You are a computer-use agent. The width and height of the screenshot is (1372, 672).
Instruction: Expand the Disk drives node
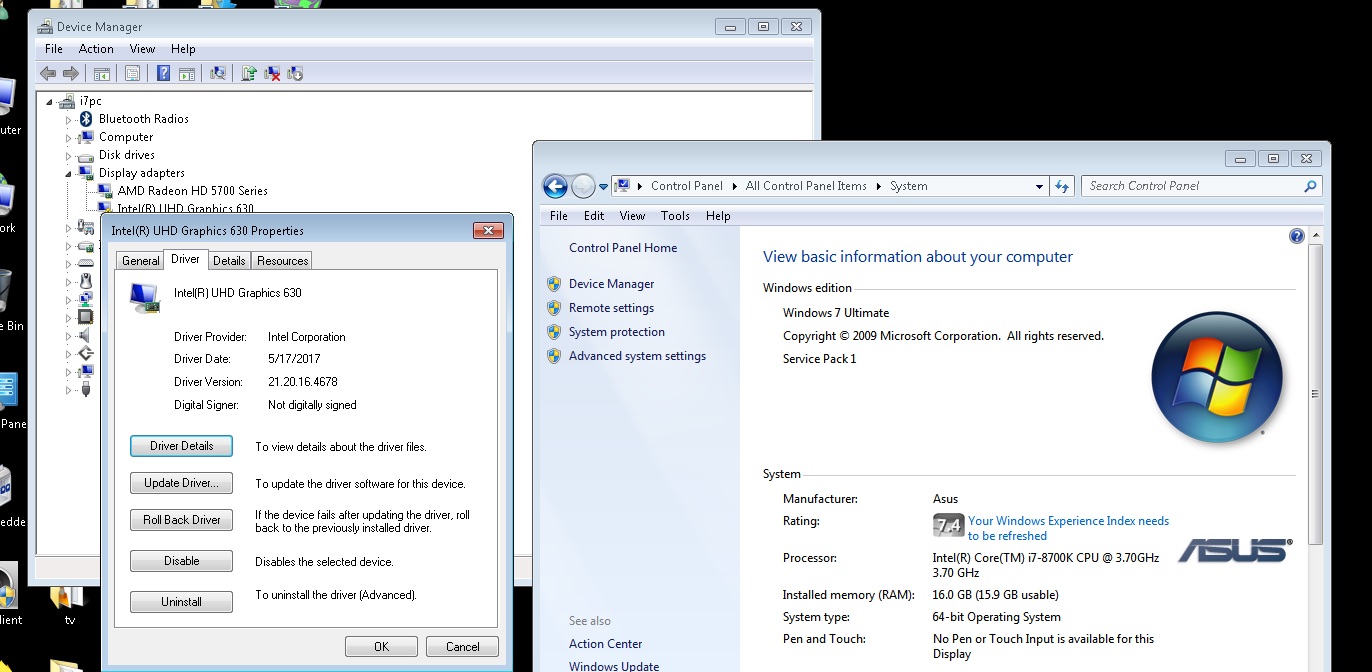[69, 155]
